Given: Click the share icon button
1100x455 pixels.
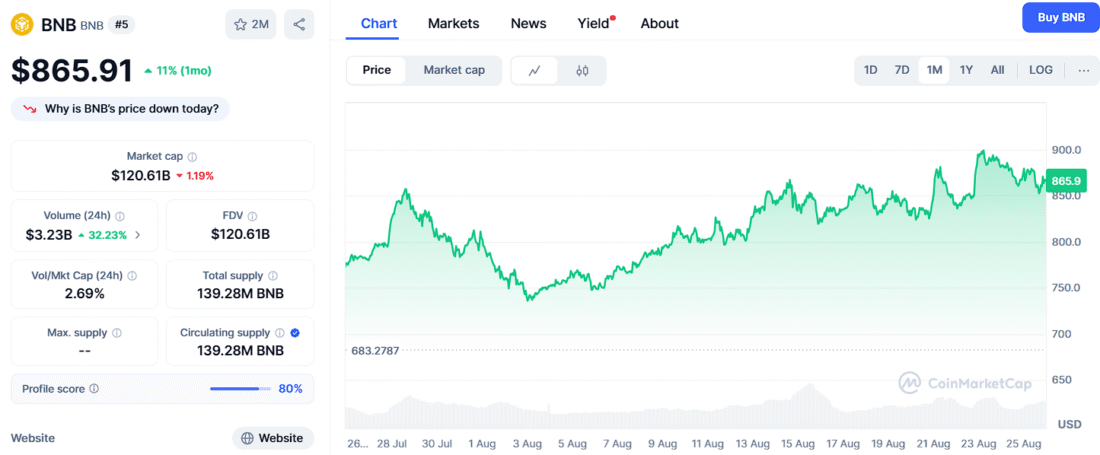Looking at the screenshot, I should (x=300, y=24).
